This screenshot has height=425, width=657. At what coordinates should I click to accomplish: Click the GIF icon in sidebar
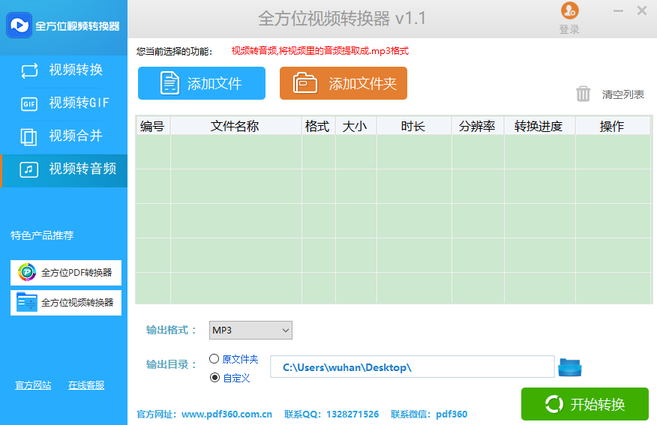[29, 104]
